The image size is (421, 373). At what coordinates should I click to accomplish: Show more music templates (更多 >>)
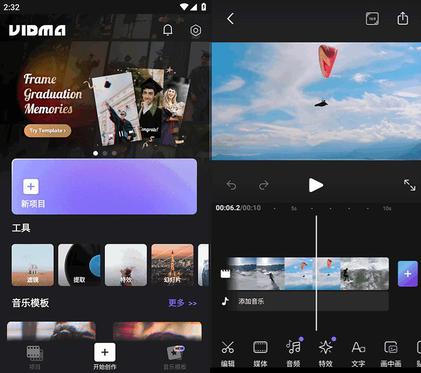182,303
